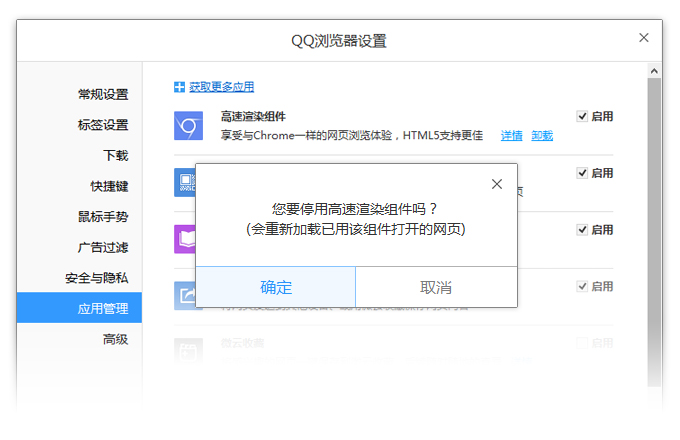The image size is (680, 440).
Task: Toggle 启用 checkbox for the purple book app
Action: pyautogui.click(x=582, y=230)
